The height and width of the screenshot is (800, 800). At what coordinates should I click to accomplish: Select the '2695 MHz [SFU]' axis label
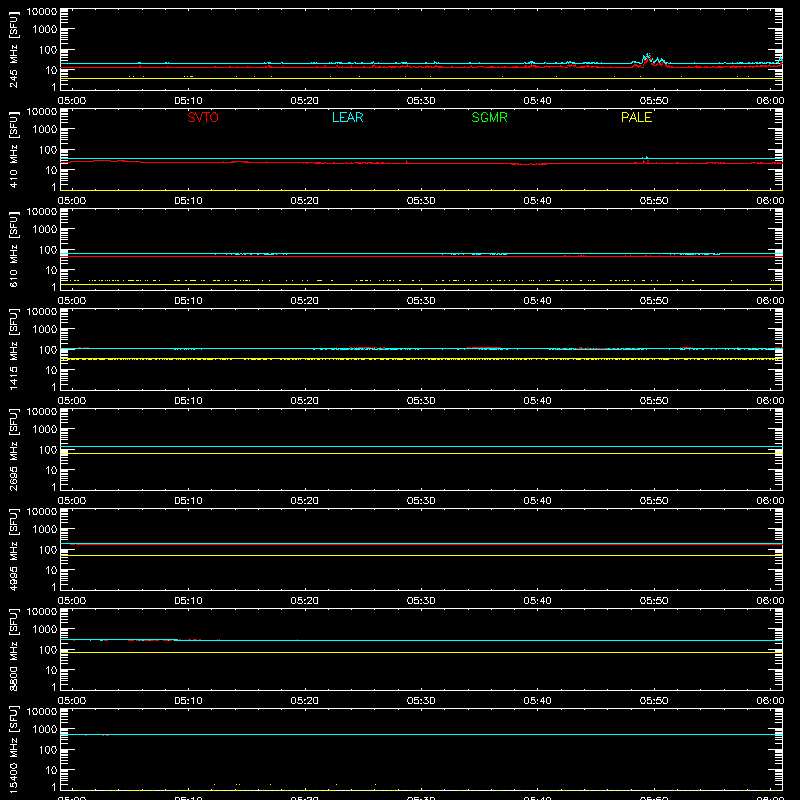pyautogui.click(x=14, y=449)
